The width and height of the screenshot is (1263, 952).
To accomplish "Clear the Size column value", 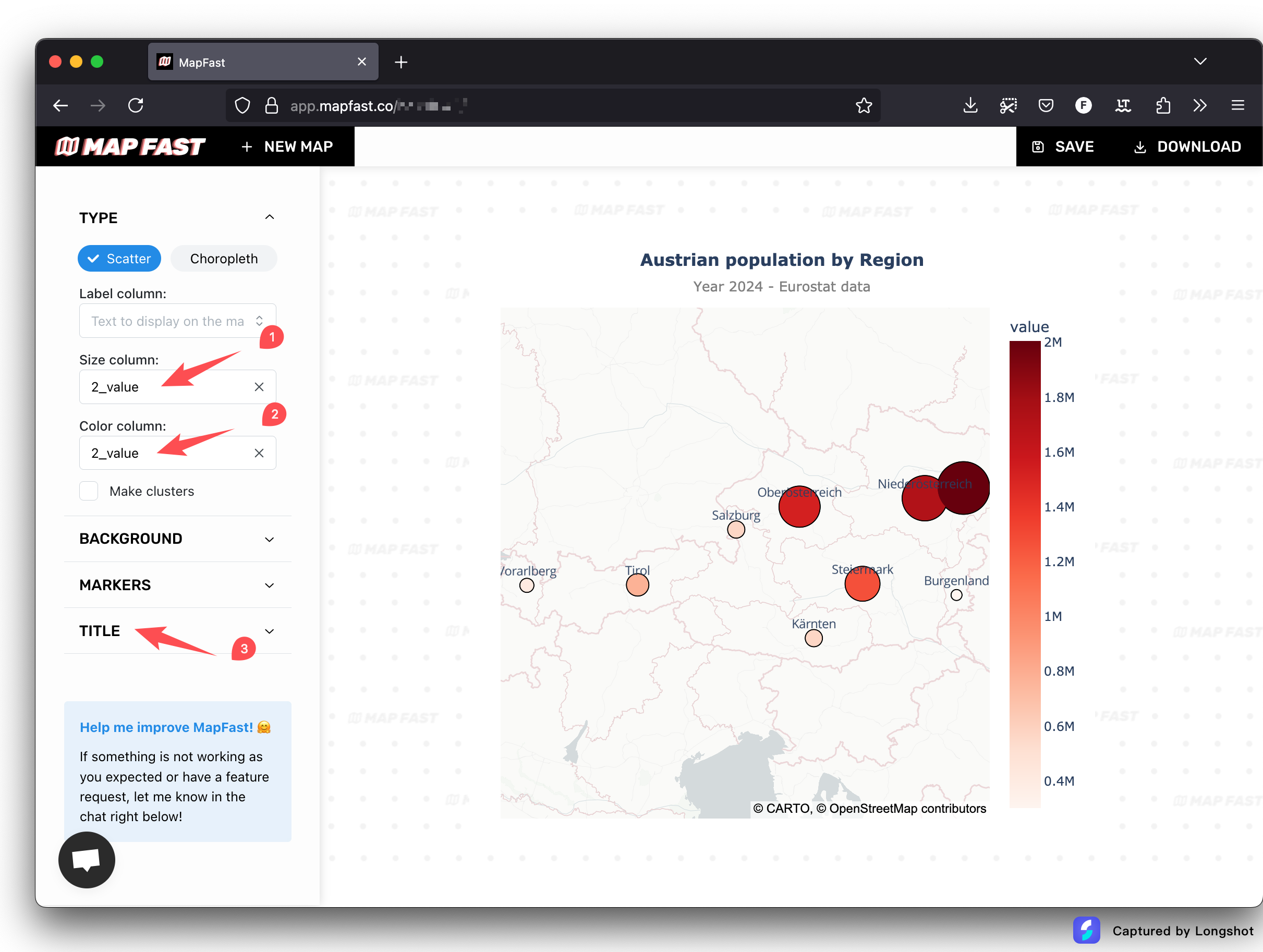I will [x=259, y=387].
